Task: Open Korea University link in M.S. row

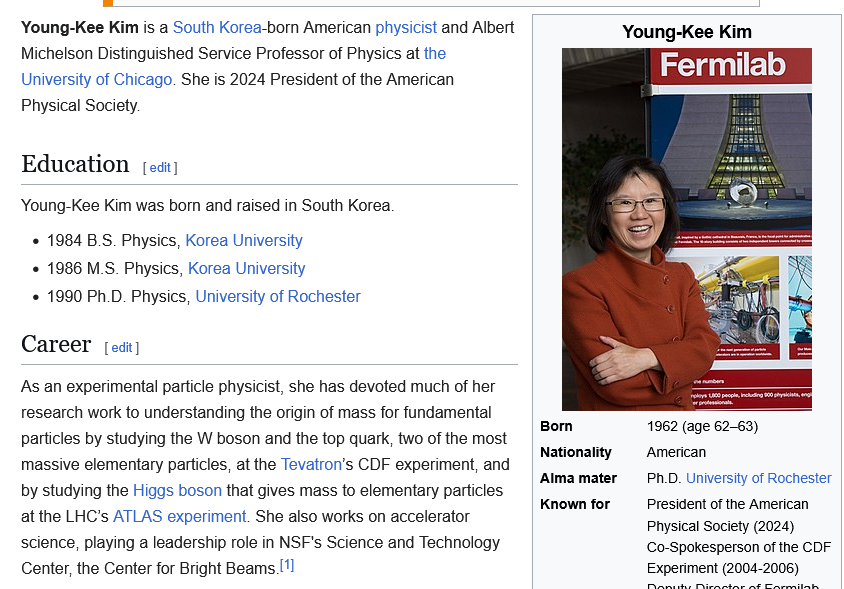Action: pyautogui.click(x=247, y=269)
